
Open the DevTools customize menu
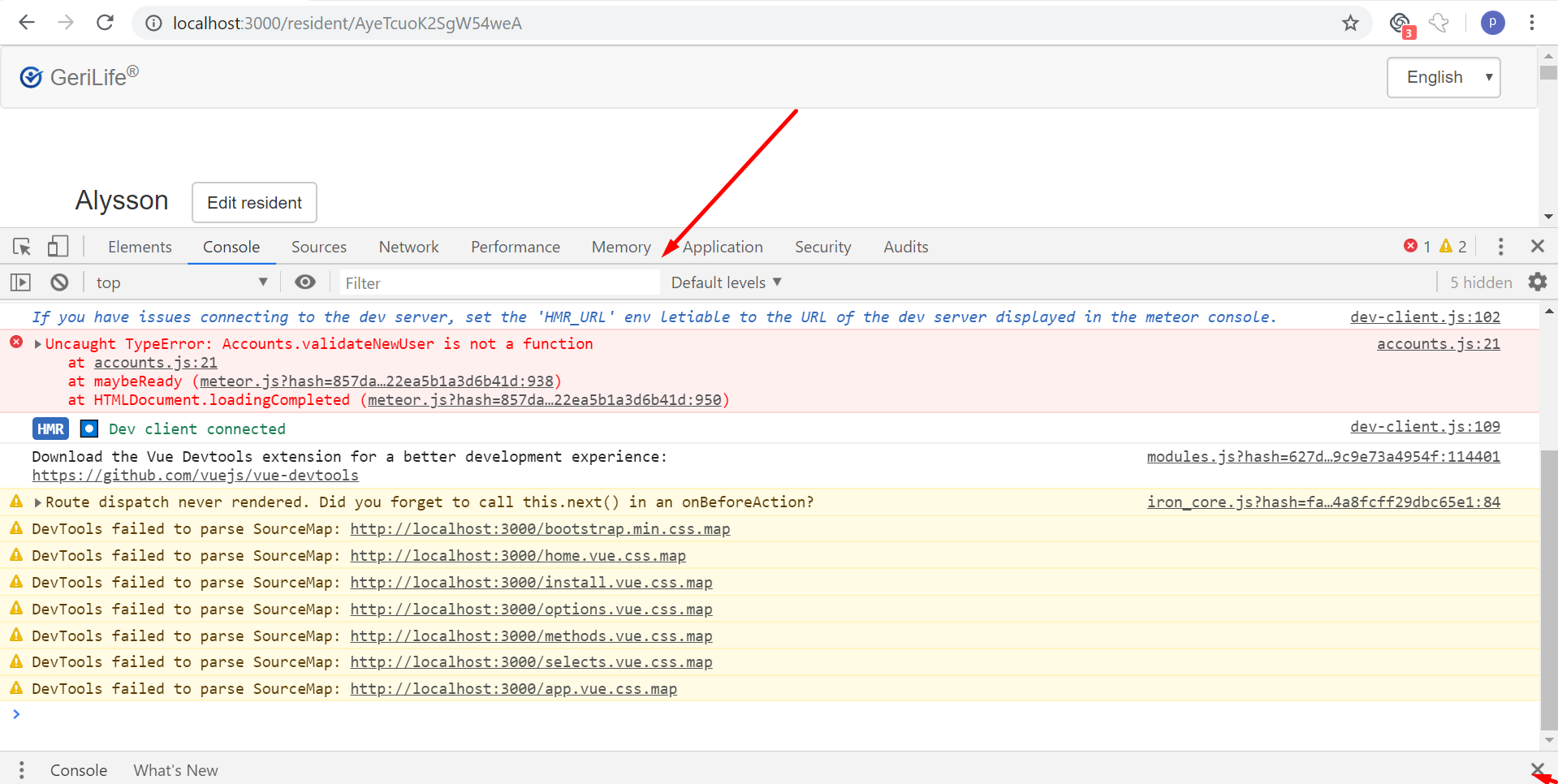(1500, 246)
